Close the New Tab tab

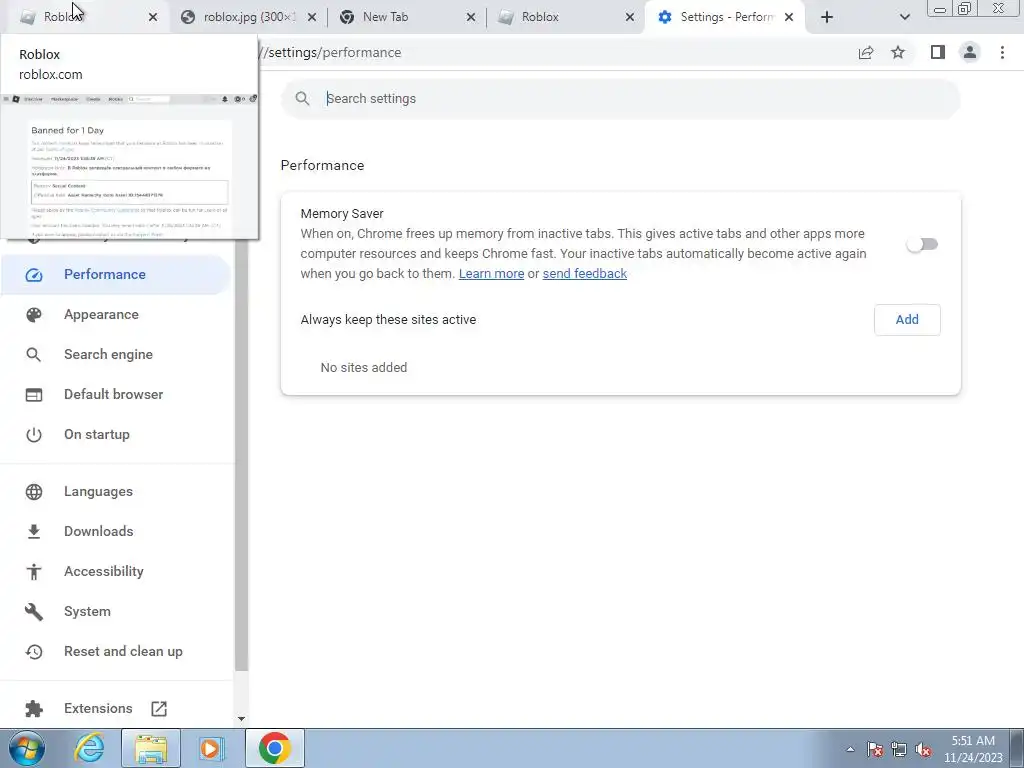click(471, 18)
